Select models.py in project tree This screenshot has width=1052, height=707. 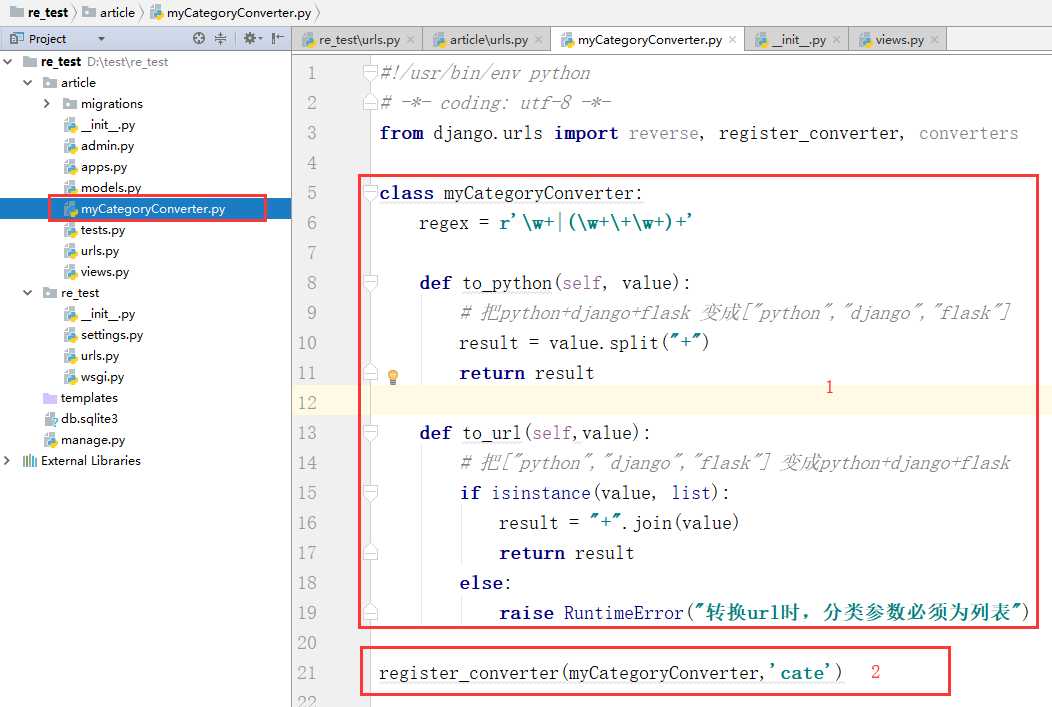click(x=103, y=188)
